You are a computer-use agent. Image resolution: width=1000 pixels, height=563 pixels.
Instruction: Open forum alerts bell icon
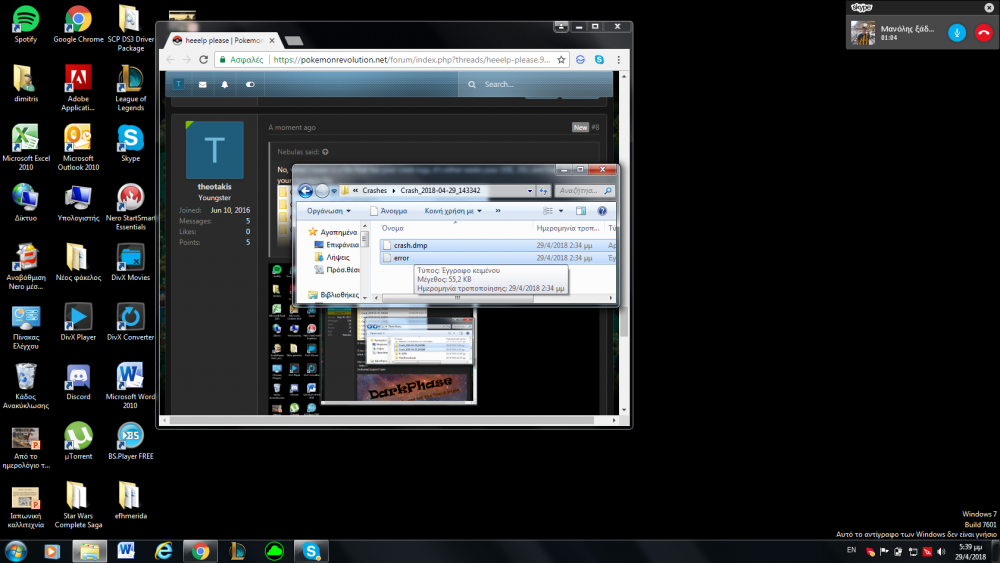[225, 85]
